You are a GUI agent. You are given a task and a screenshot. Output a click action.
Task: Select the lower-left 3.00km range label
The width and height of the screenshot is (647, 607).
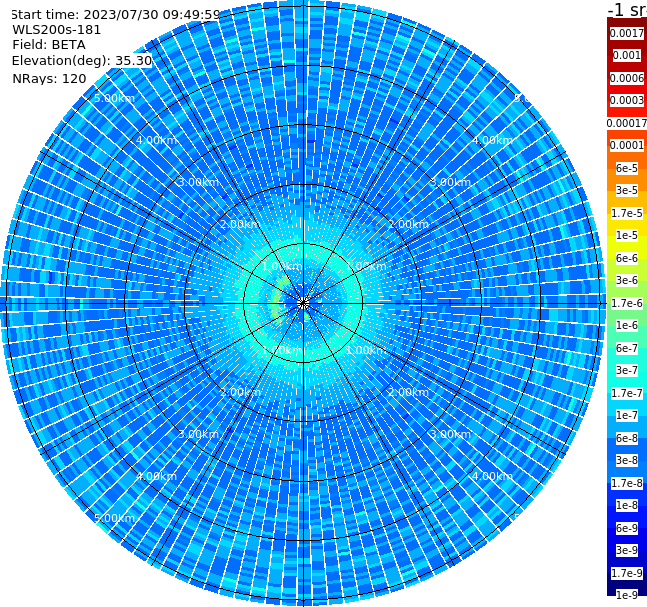(198, 434)
